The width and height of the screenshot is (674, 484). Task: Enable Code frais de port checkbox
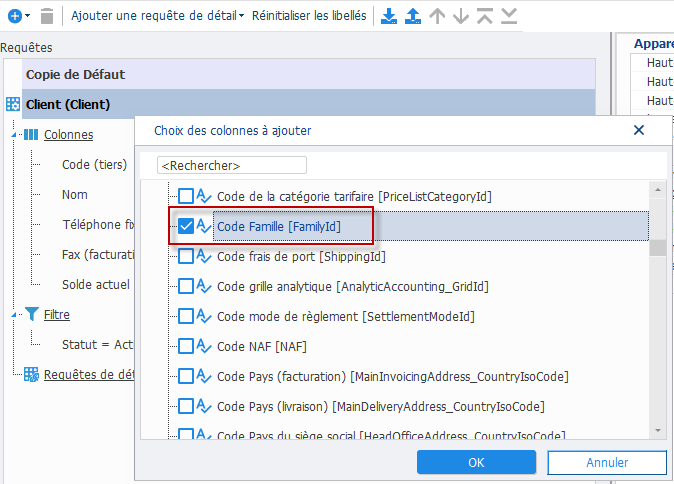coord(186,256)
